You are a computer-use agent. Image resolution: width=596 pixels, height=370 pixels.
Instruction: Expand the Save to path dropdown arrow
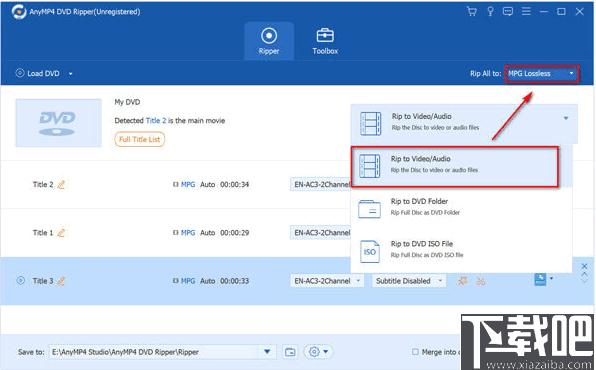(x=267, y=352)
